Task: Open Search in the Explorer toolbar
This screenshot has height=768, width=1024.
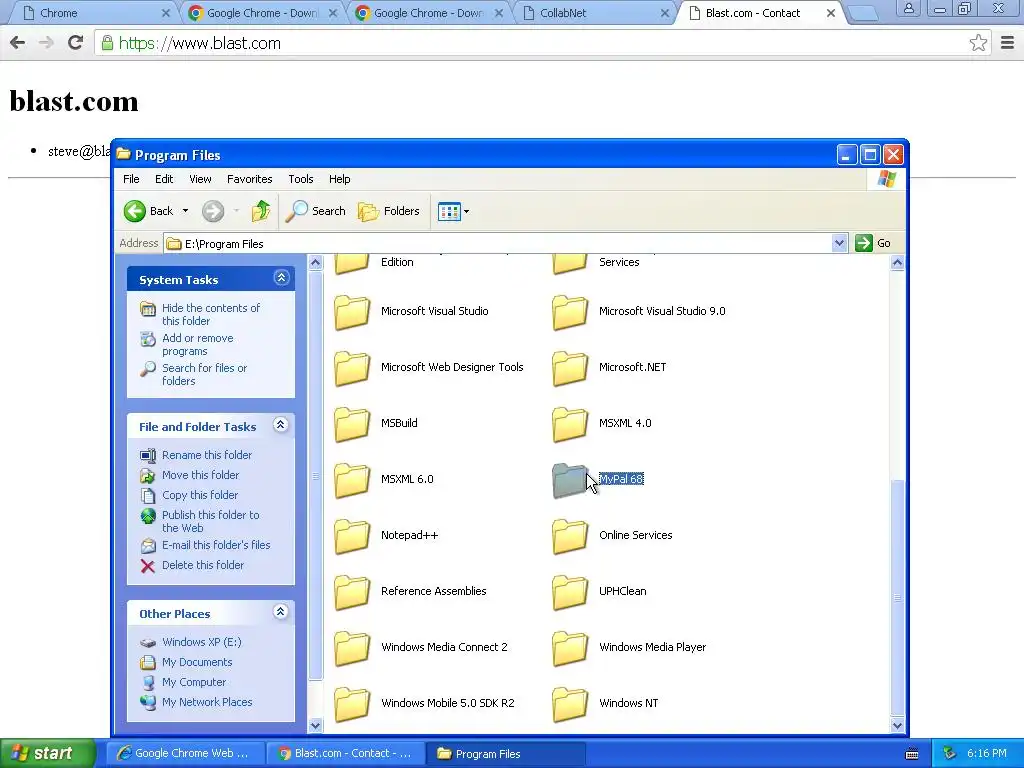Action: 315,211
